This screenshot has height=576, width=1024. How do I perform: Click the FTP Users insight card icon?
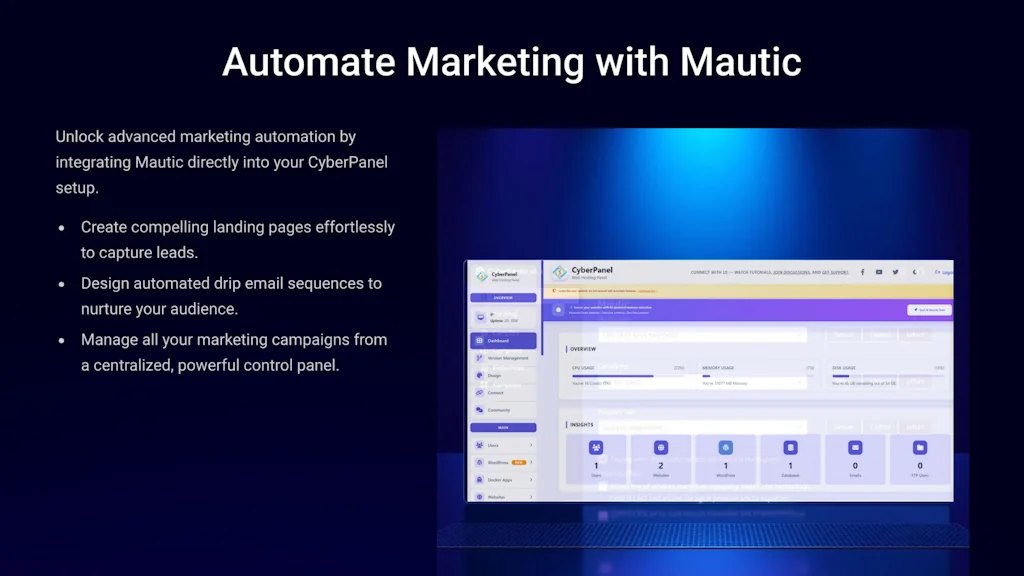click(x=920, y=447)
